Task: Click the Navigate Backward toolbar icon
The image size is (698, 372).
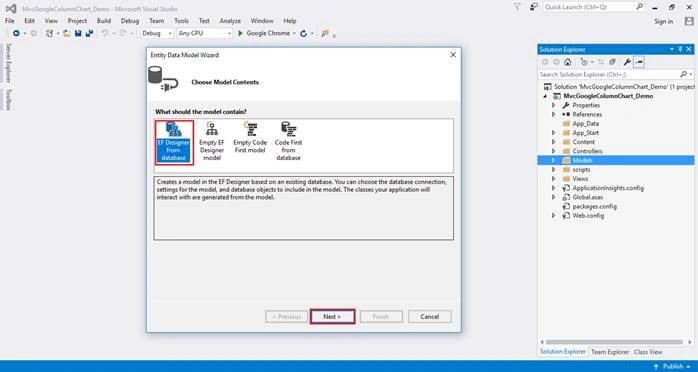Action: tap(16, 33)
